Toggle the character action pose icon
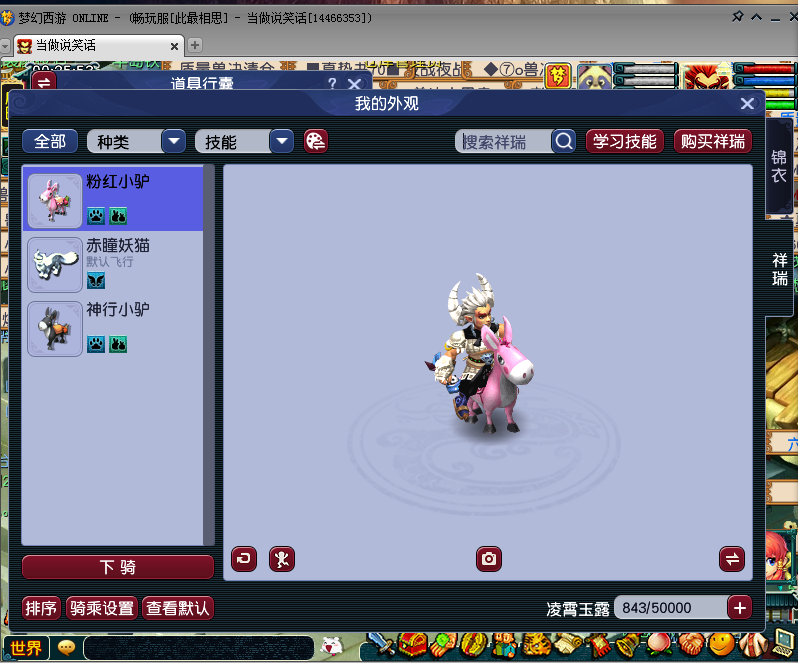 [x=282, y=559]
